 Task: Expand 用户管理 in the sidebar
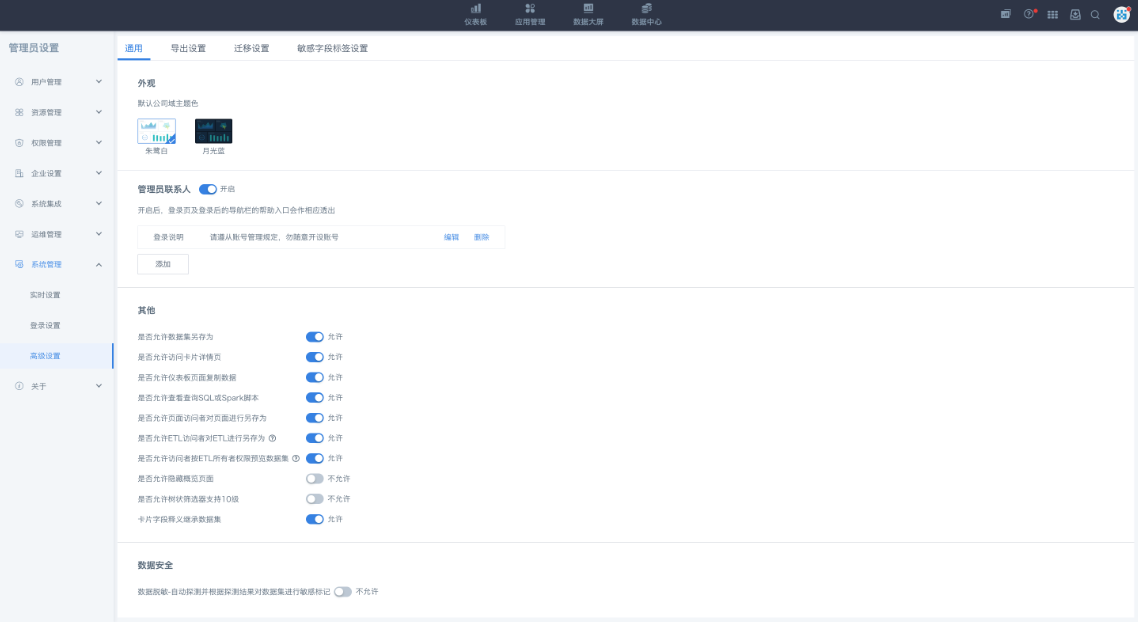(58, 82)
